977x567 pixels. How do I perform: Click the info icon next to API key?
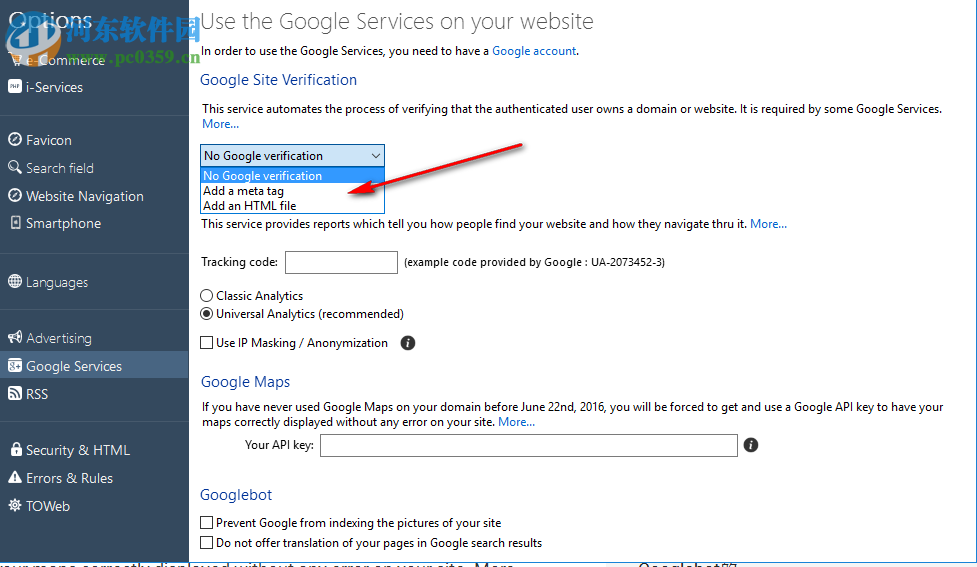[751, 445]
